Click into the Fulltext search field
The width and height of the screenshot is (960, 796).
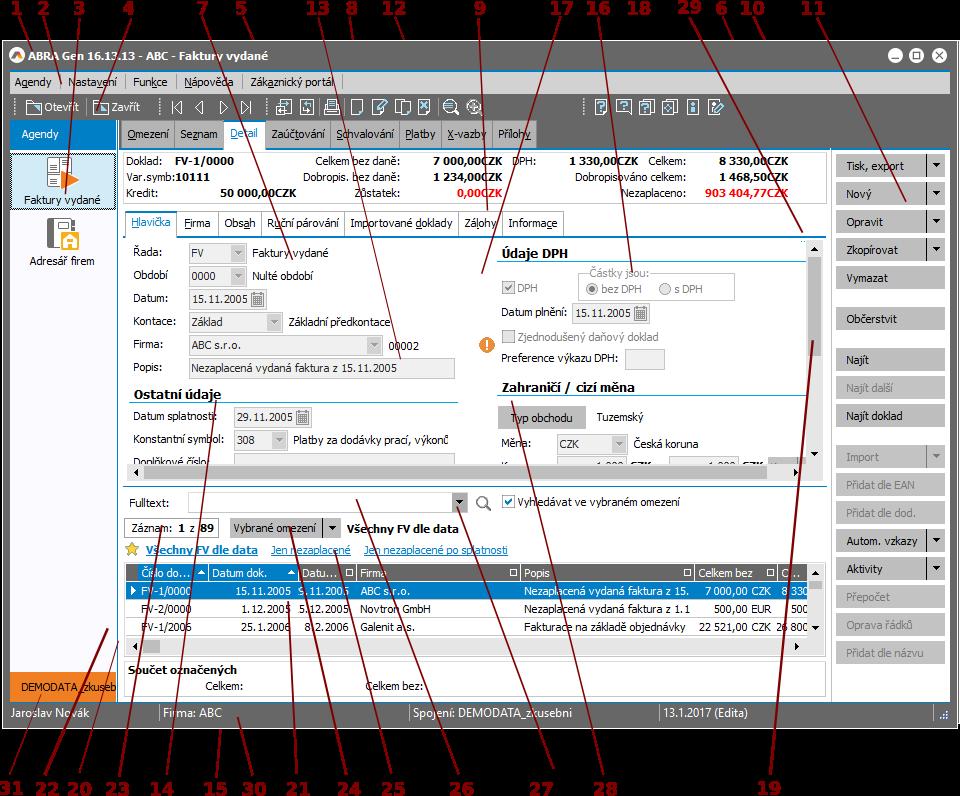tap(320, 503)
